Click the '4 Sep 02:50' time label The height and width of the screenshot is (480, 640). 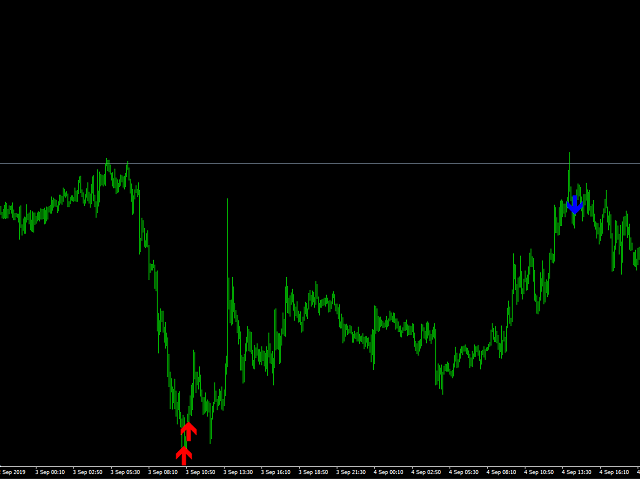click(426, 472)
